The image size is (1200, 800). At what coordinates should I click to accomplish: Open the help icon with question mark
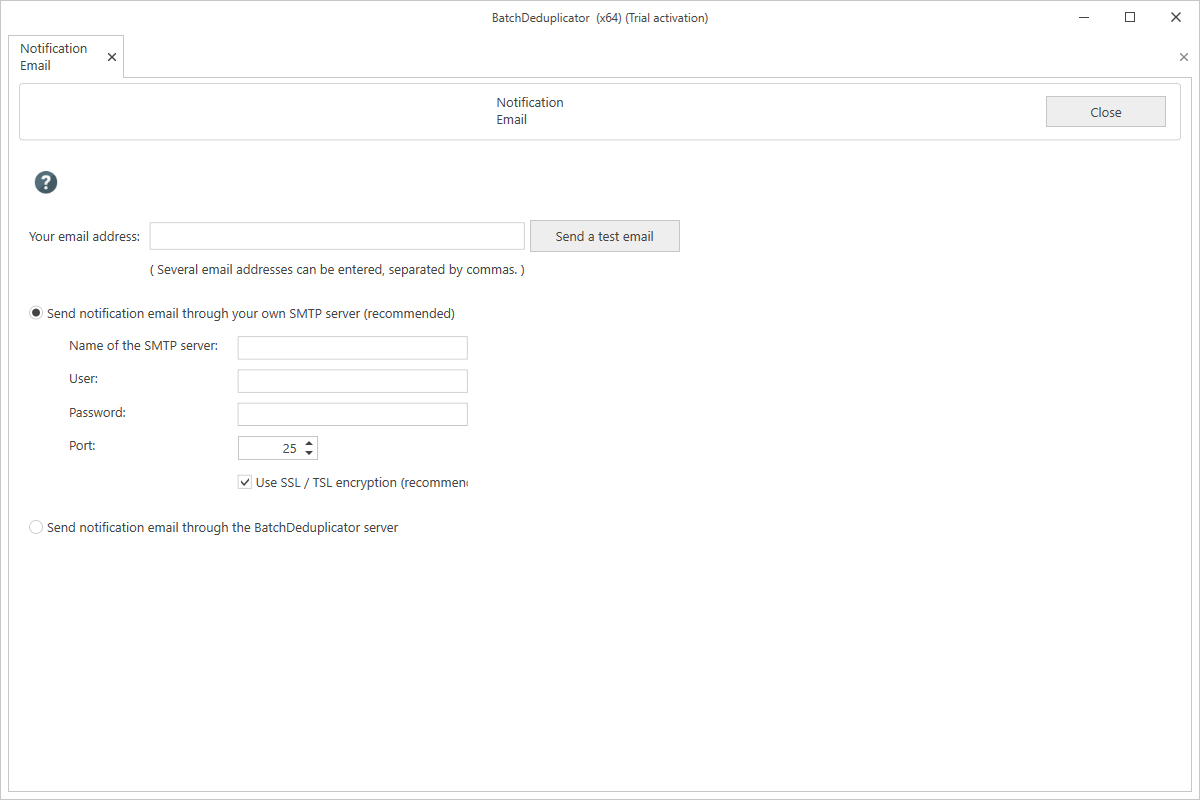click(x=45, y=182)
